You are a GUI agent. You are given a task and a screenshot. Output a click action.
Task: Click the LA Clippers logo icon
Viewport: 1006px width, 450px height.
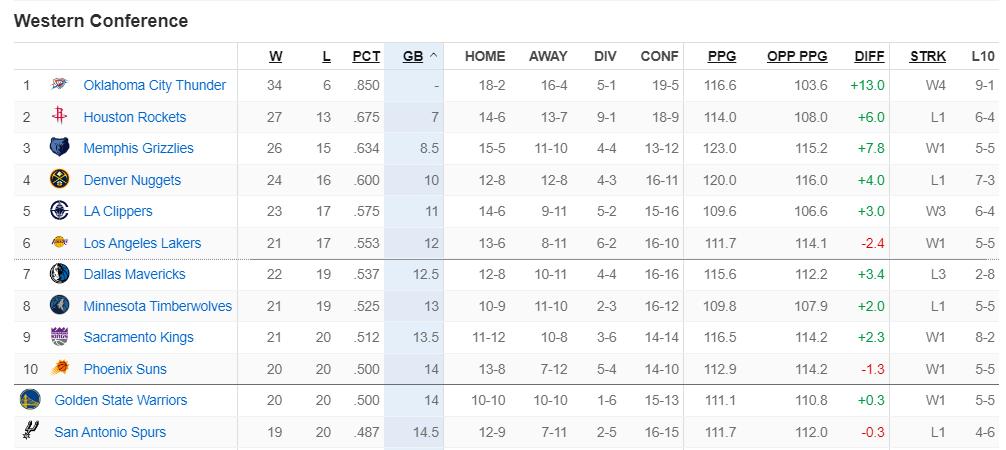[x=59, y=212]
